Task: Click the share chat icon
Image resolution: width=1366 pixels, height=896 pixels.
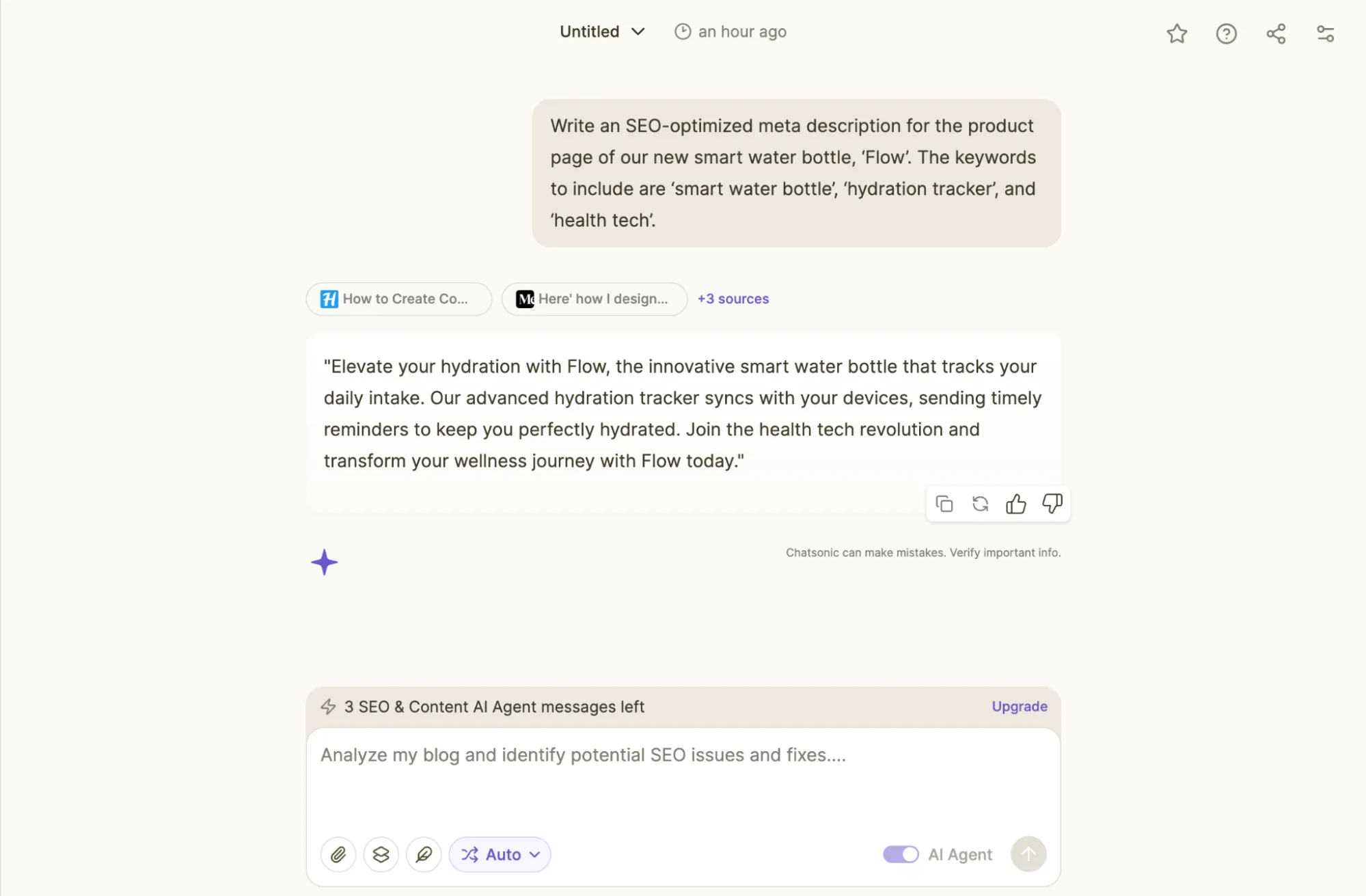Action: click(1276, 33)
